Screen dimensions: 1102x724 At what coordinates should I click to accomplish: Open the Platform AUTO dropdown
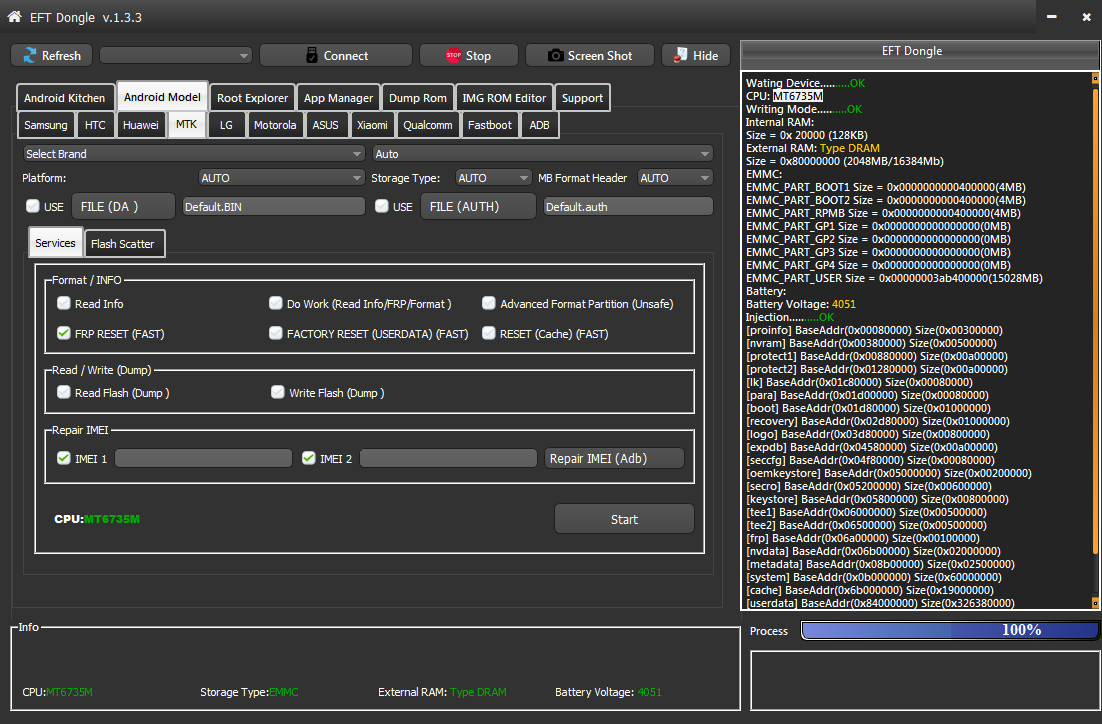click(282, 178)
